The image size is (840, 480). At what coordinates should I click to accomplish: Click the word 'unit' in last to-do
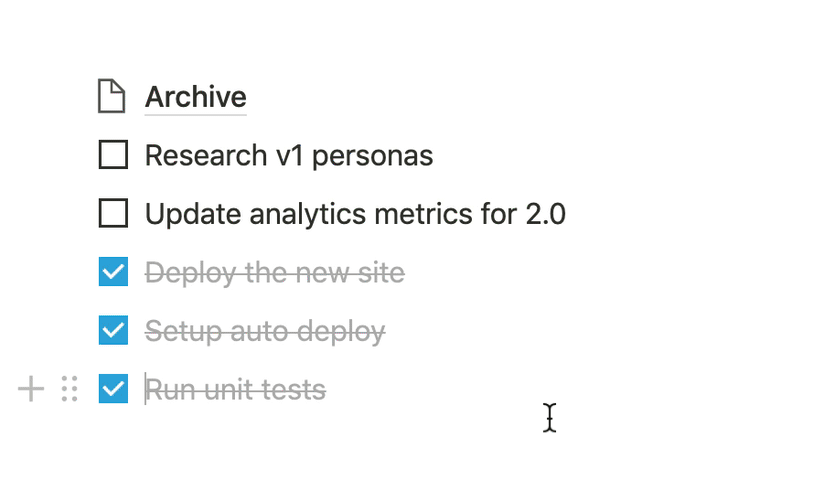coord(226,390)
